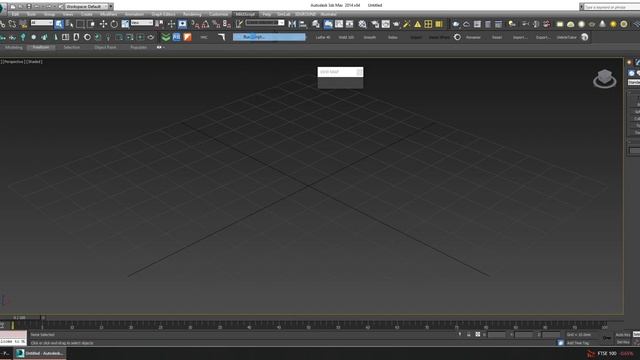This screenshot has height=360, width=640.
Task: Open the Schematic View
Action: (x=350, y=24)
